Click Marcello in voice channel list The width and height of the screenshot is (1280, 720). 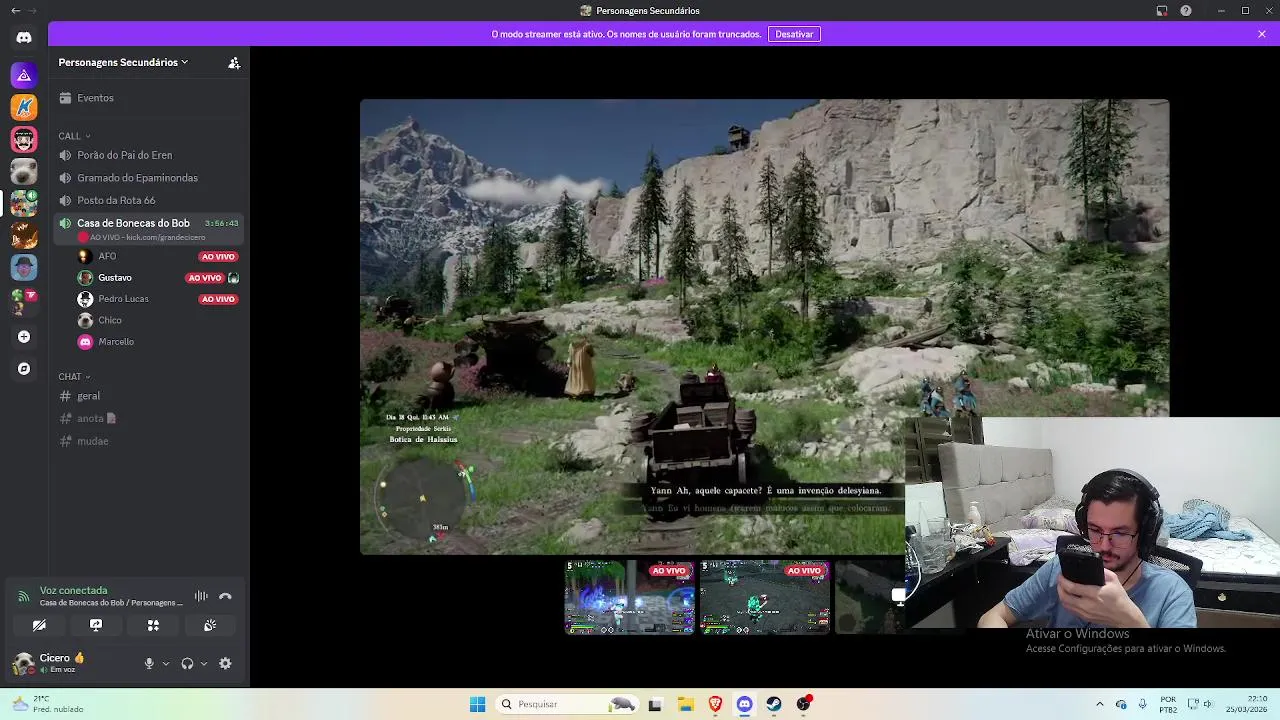(x=157, y=342)
